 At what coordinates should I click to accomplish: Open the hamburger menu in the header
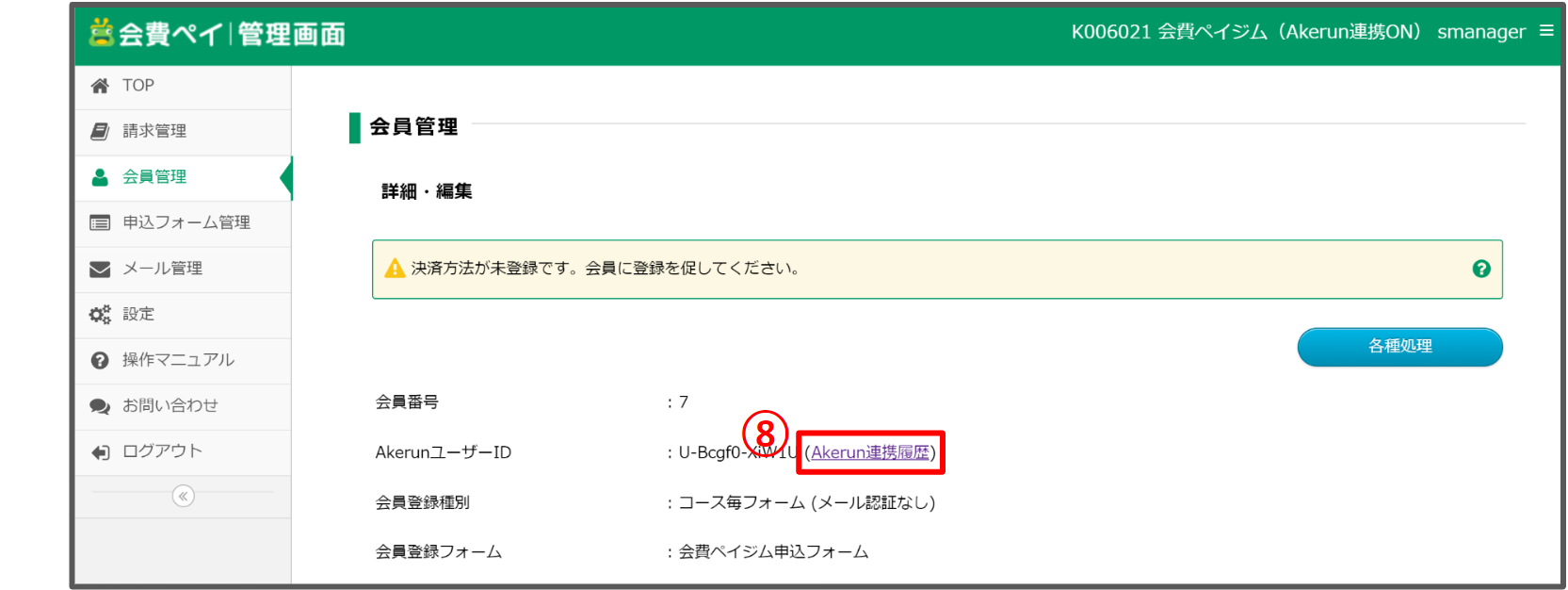[x=1546, y=31]
